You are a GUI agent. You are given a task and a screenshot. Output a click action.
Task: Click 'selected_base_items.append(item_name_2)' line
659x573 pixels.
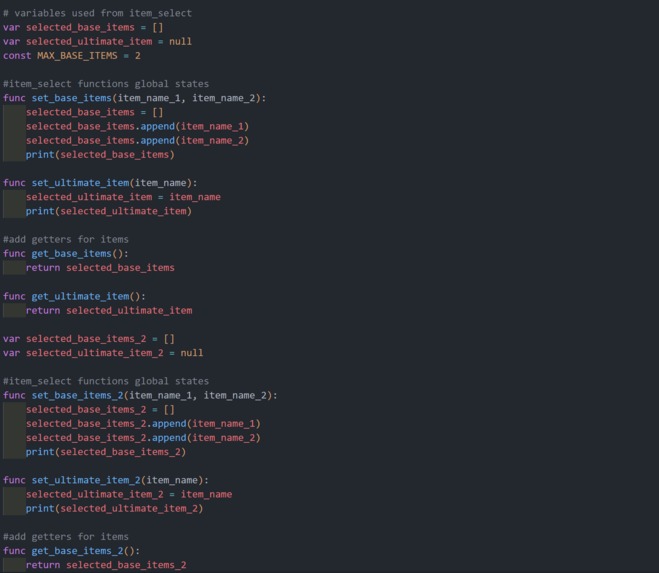(x=137, y=140)
